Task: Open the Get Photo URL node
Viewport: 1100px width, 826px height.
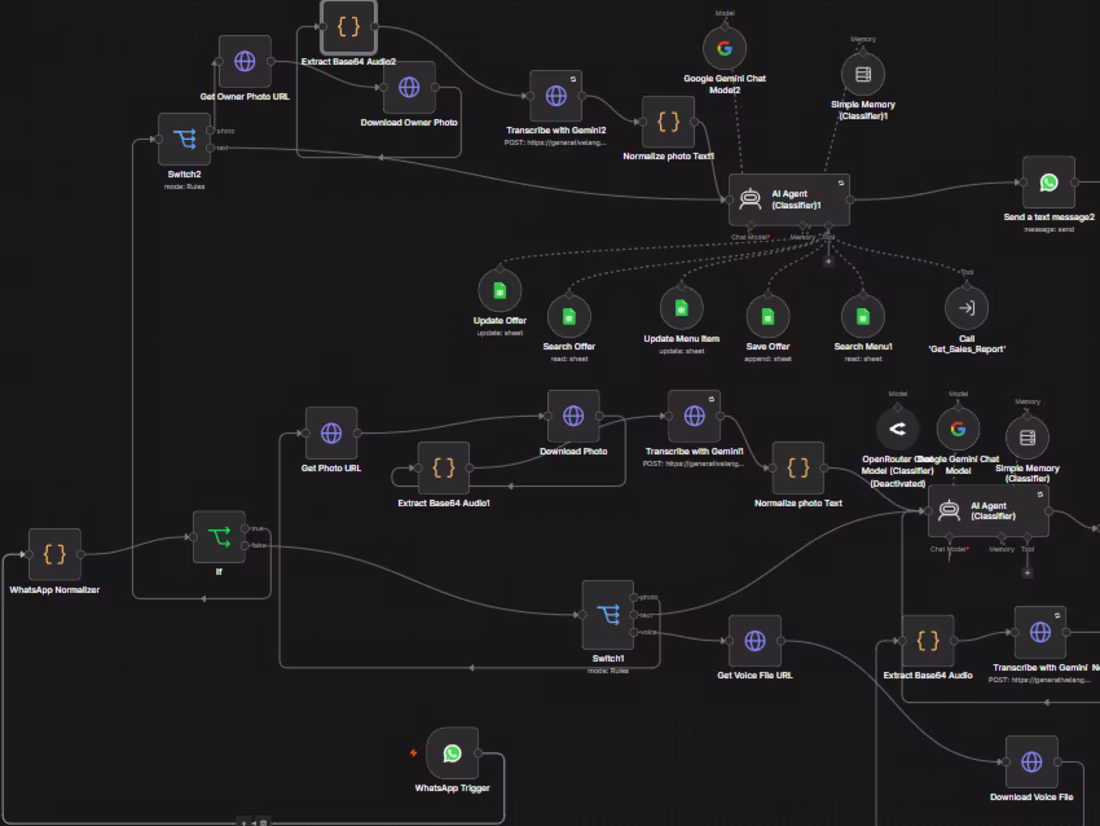Action: [x=331, y=434]
